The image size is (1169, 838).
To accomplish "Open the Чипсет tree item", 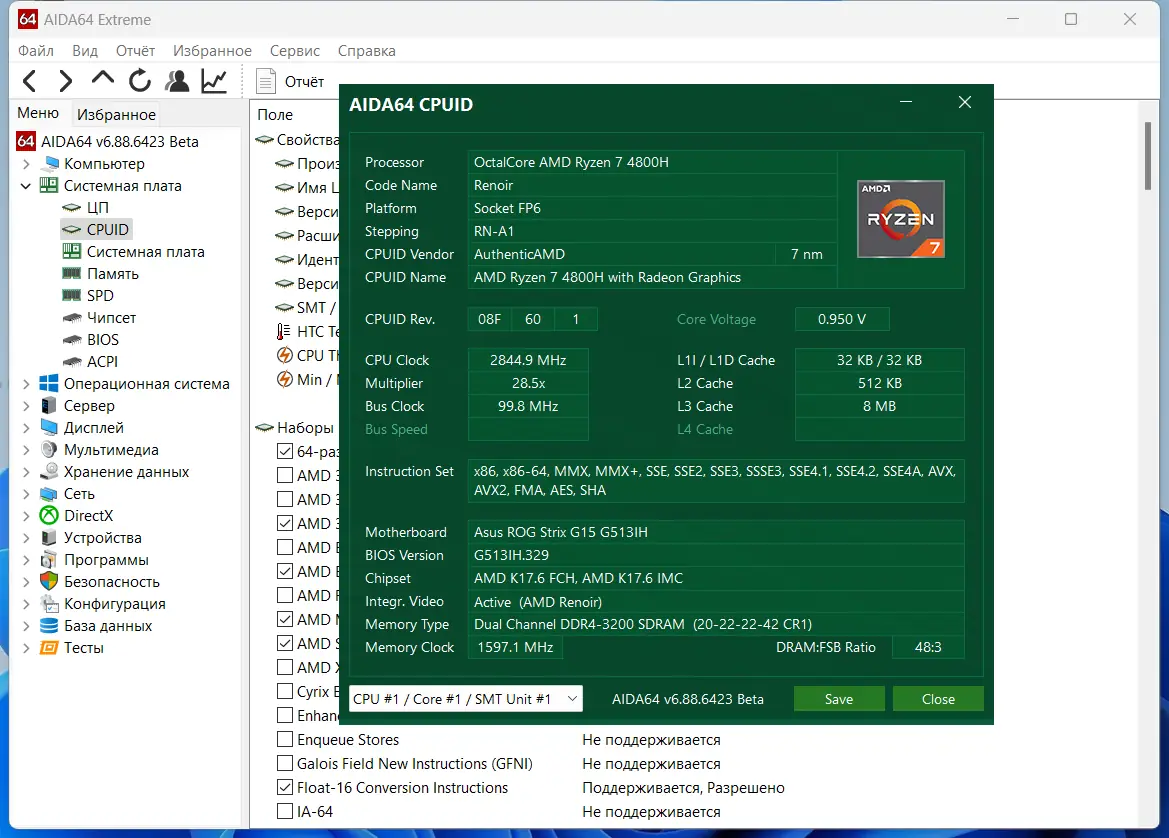I will (x=111, y=318).
